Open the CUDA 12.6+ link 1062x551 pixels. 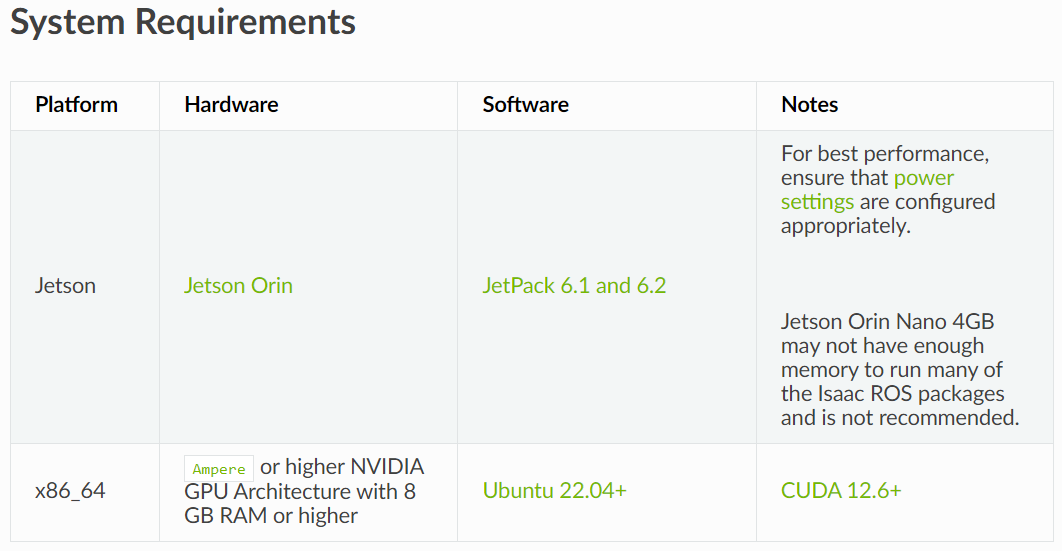pyautogui.click(x=841, y=491)
